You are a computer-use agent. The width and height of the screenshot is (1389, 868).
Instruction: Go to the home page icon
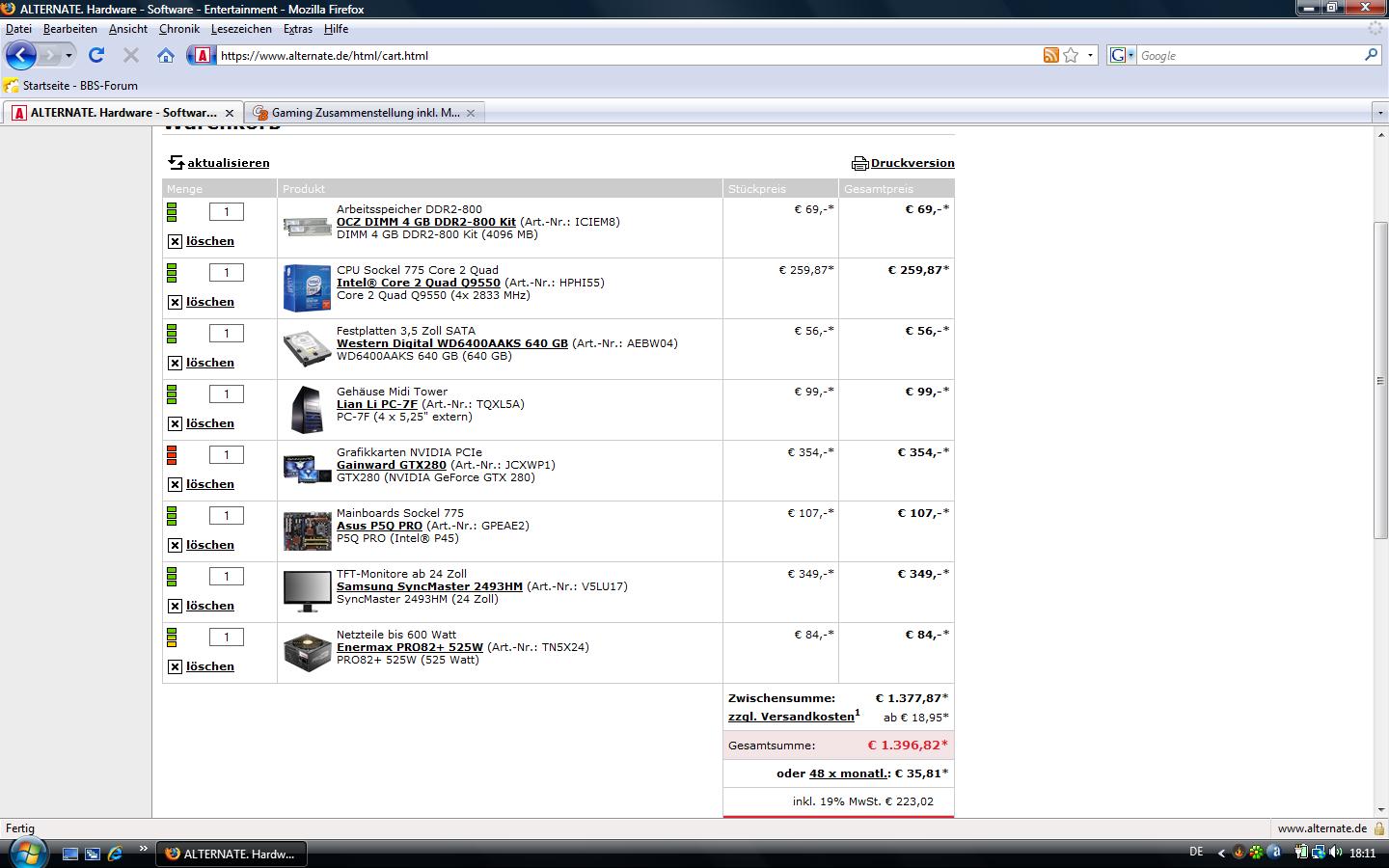point(166,55)
